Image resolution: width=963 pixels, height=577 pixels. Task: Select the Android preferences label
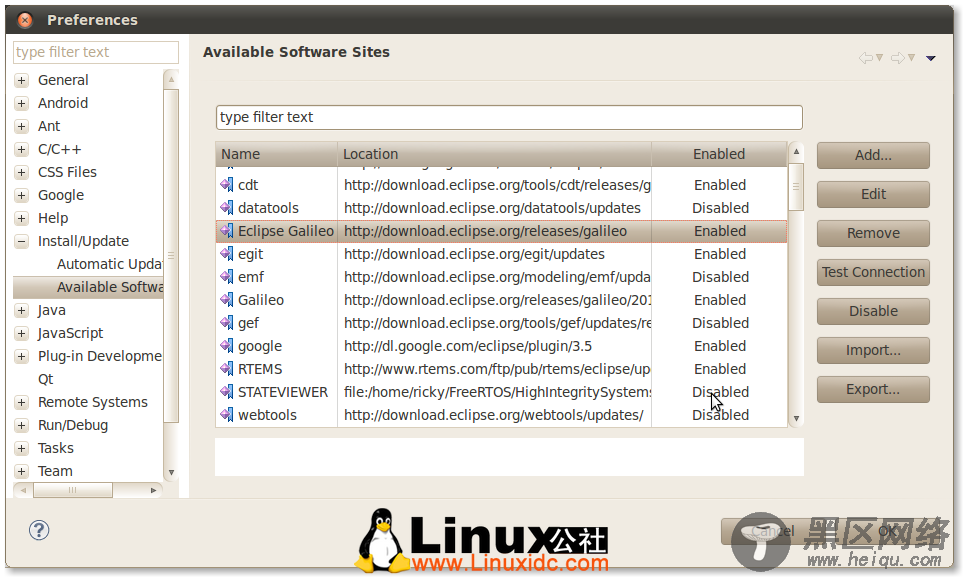pos(63,103)
